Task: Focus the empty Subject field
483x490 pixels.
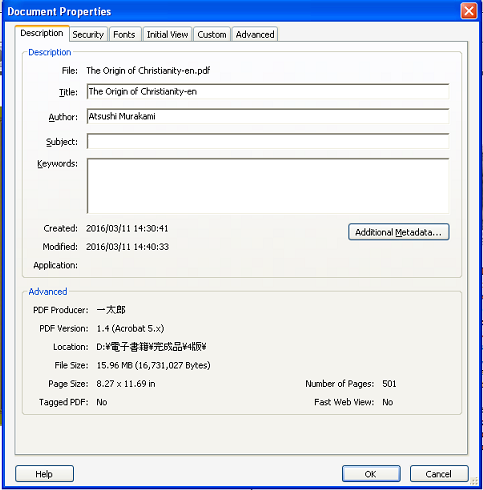Action: [x=268, y=141]
